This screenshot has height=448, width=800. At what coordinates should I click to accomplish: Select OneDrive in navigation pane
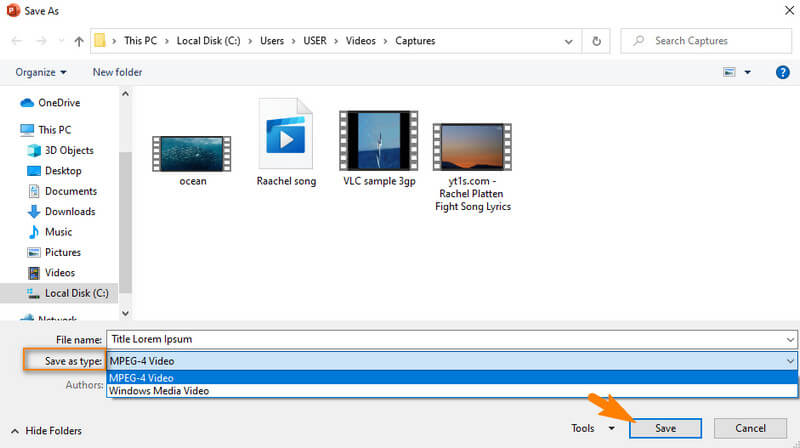coord(50,103)
